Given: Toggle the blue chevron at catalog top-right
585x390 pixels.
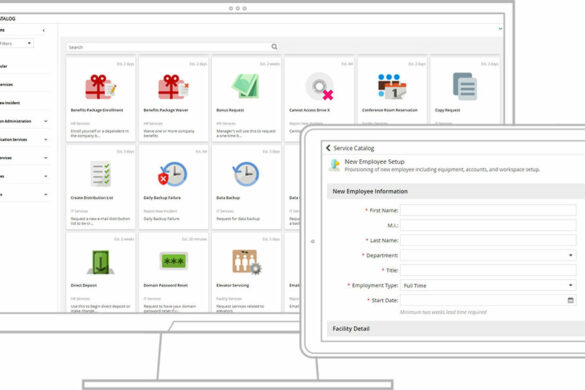Looking at the screenshot, I should [500, 29].
